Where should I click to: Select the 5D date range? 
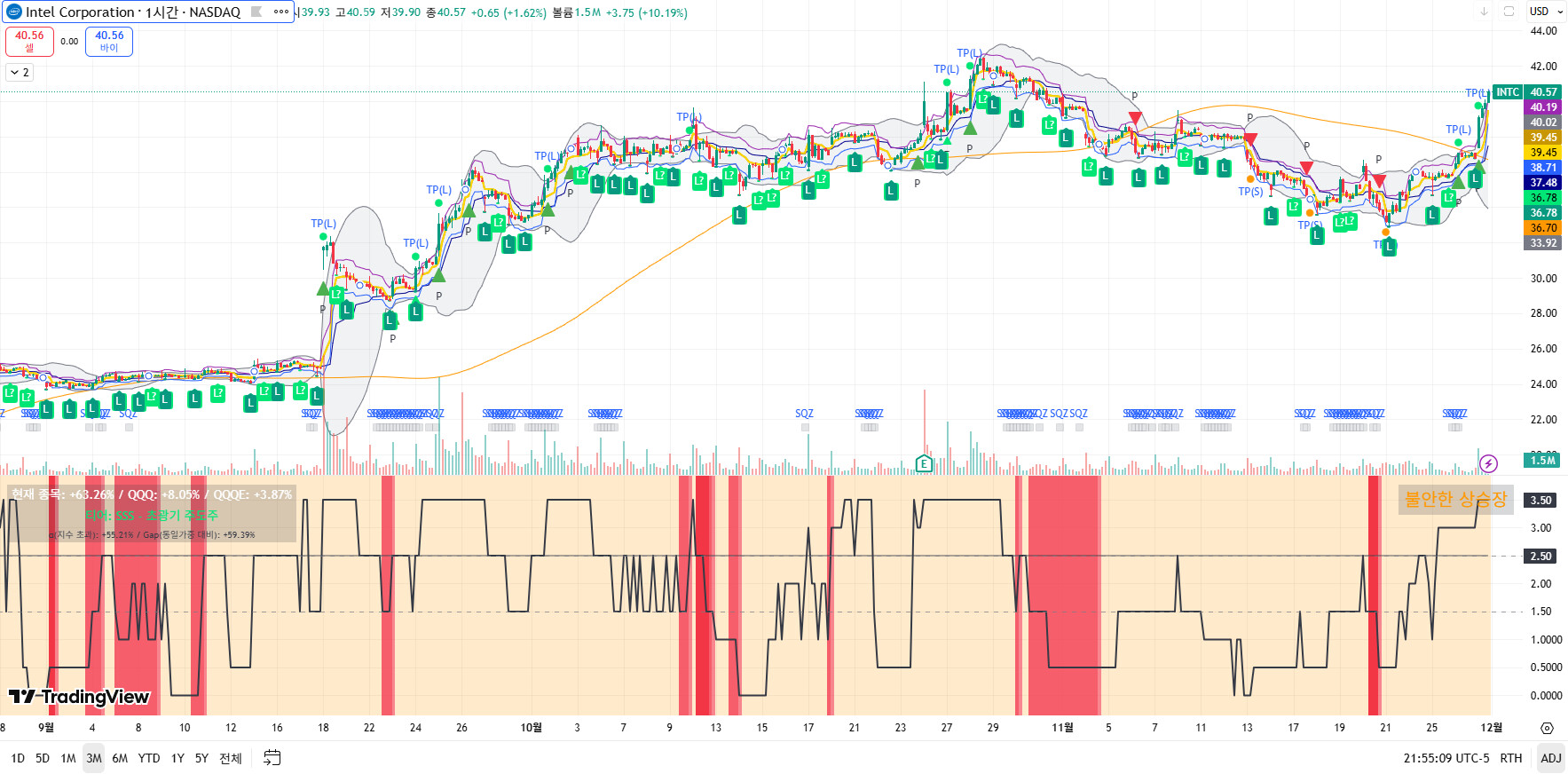43,758
